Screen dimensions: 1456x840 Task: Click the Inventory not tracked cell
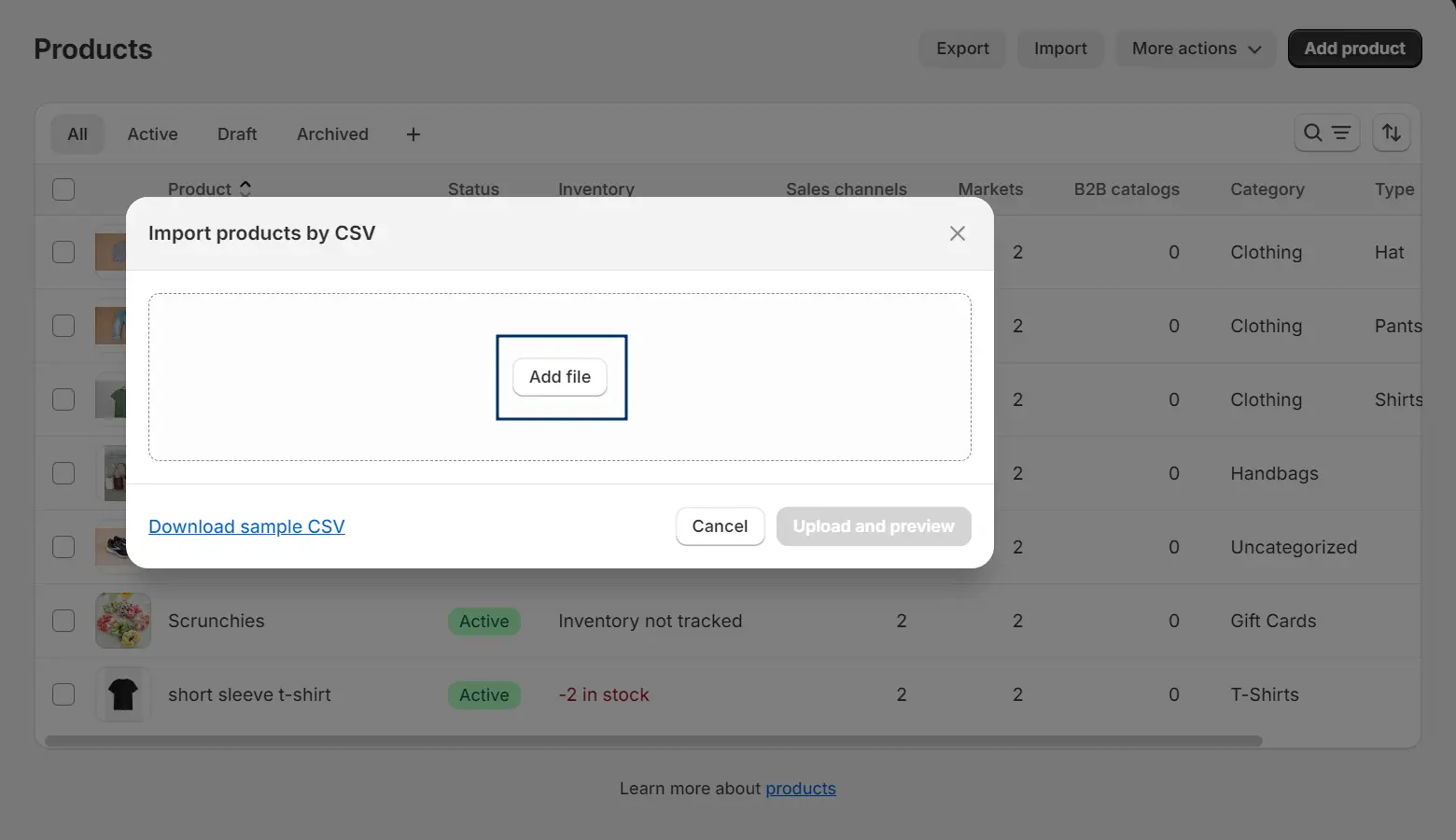click(651, 621)
